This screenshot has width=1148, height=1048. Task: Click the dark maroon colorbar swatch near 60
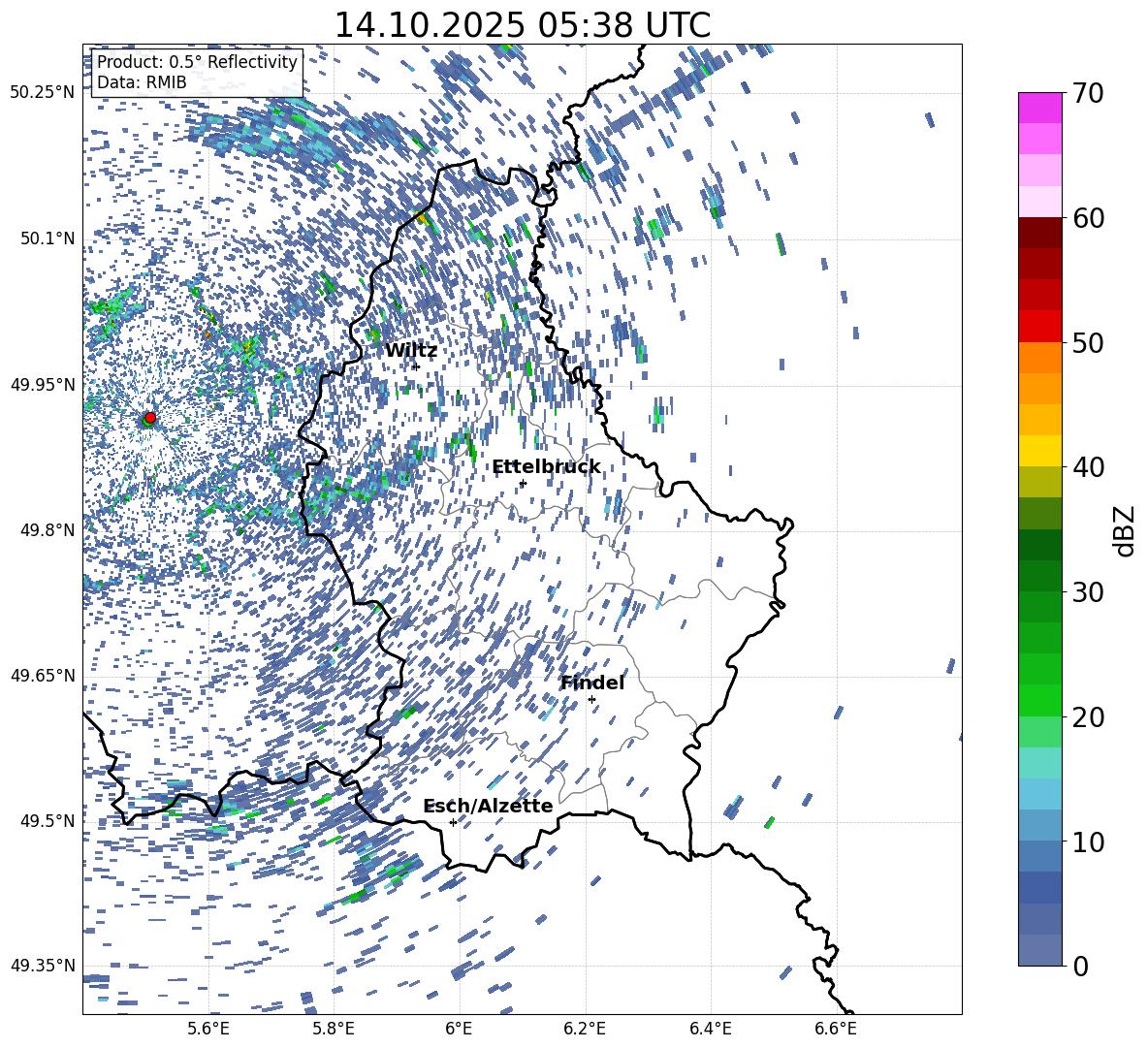click(x=1040, y=233)
